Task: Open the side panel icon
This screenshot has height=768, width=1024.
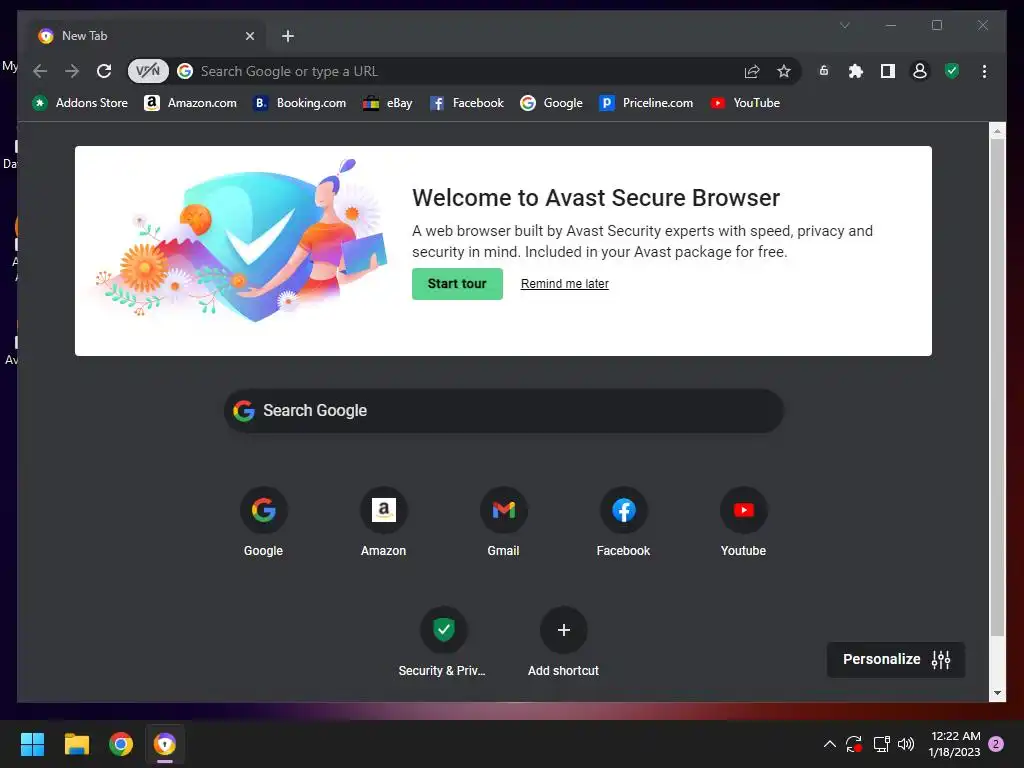Action: [888, 71]
